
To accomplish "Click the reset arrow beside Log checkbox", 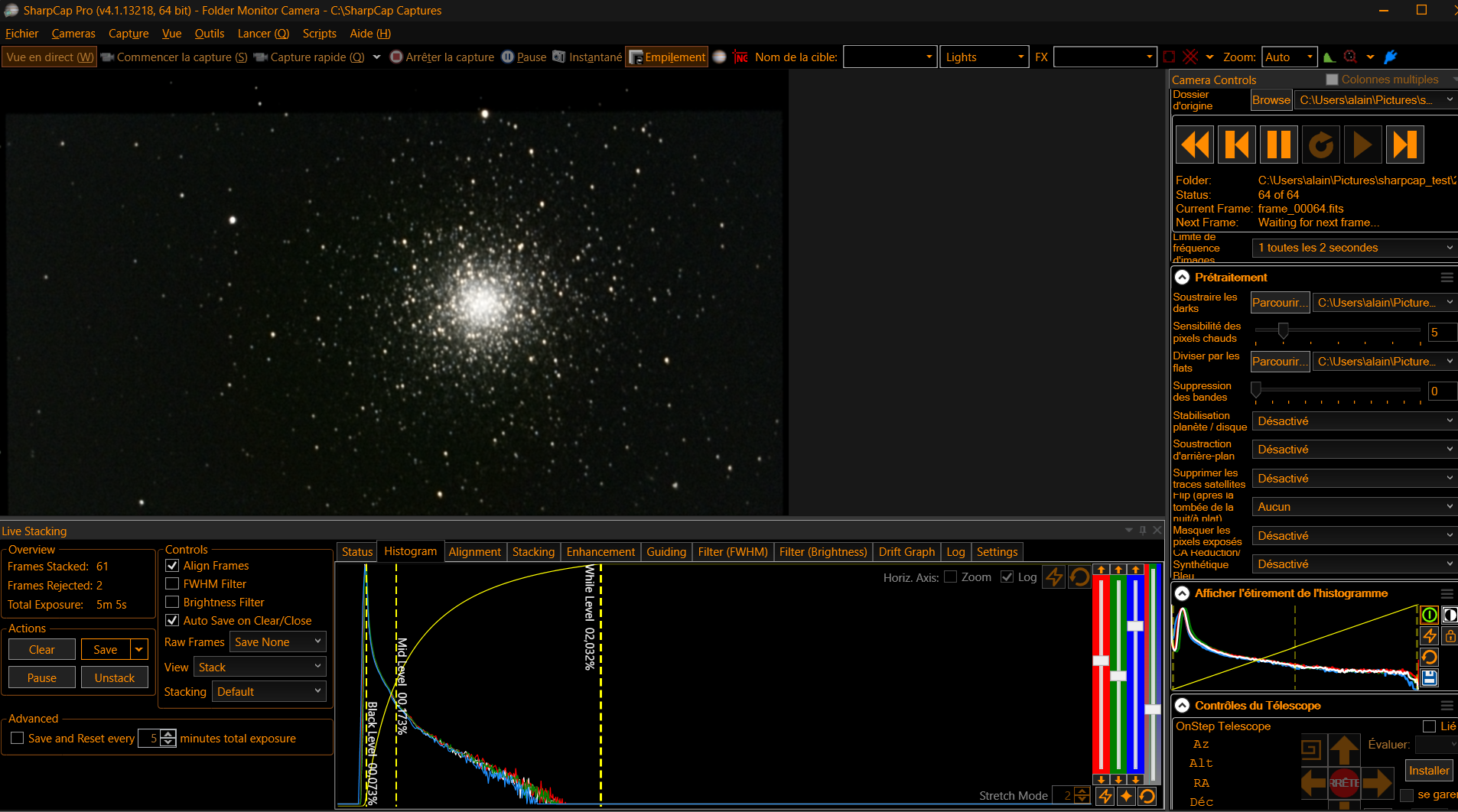I will pos(1079,577).
